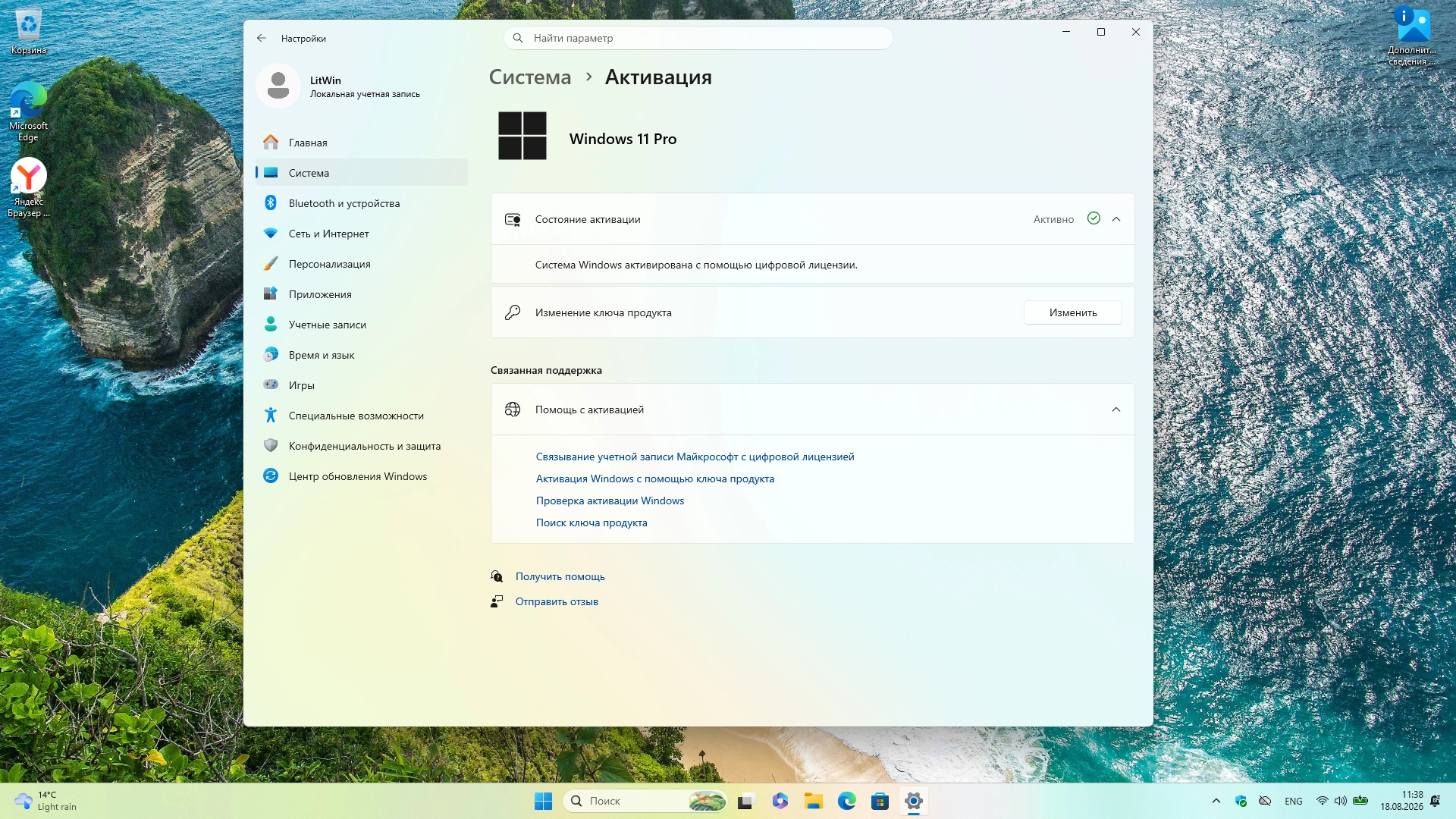The height and width of the screenshot is (819, 1456).
Task: Open the Главная section
Action: pos(362,143)
